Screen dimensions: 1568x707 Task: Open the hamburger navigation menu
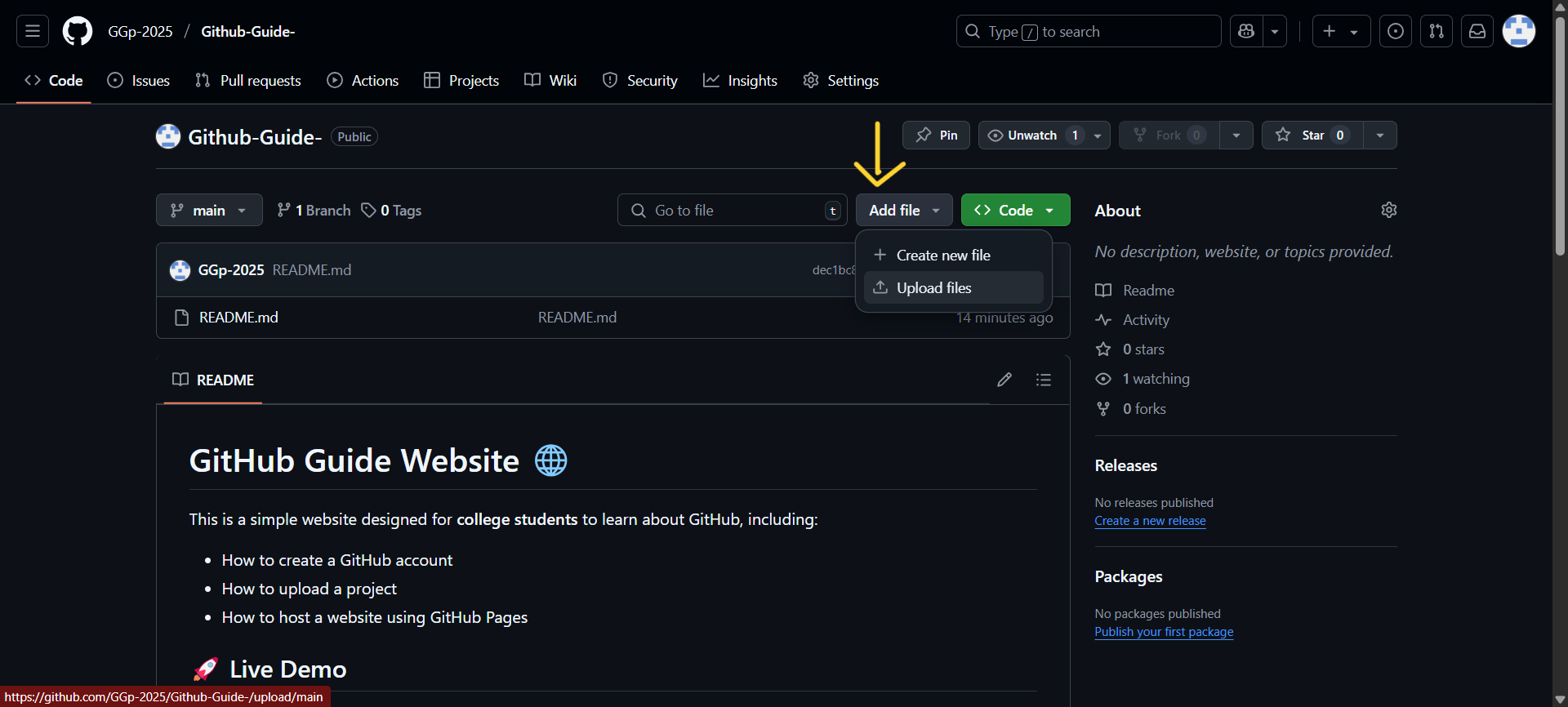tap(33, 31)
